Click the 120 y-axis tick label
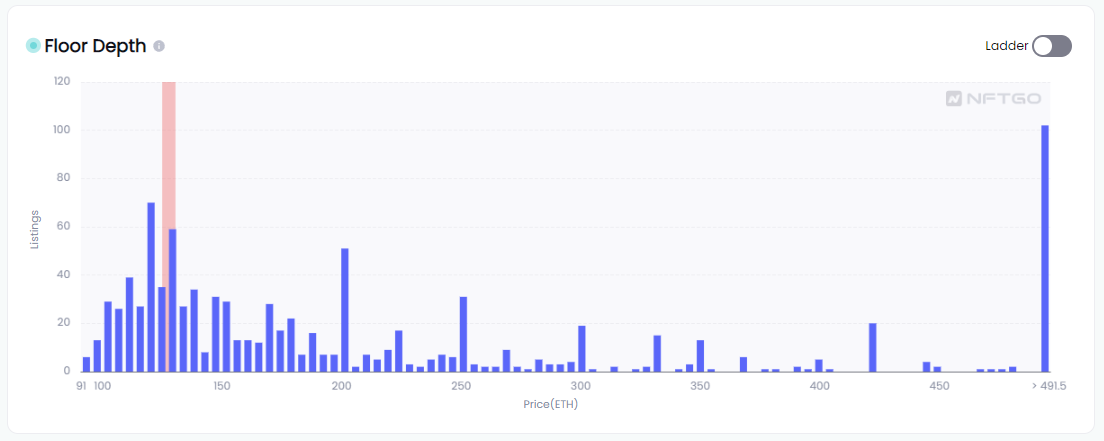Viewport: 1104px width, 441px height. (62, 81)
